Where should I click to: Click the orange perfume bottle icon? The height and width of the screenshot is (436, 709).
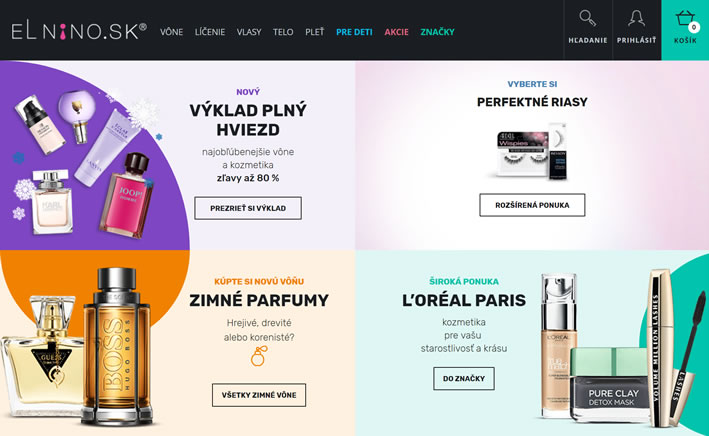pos(259,356)
